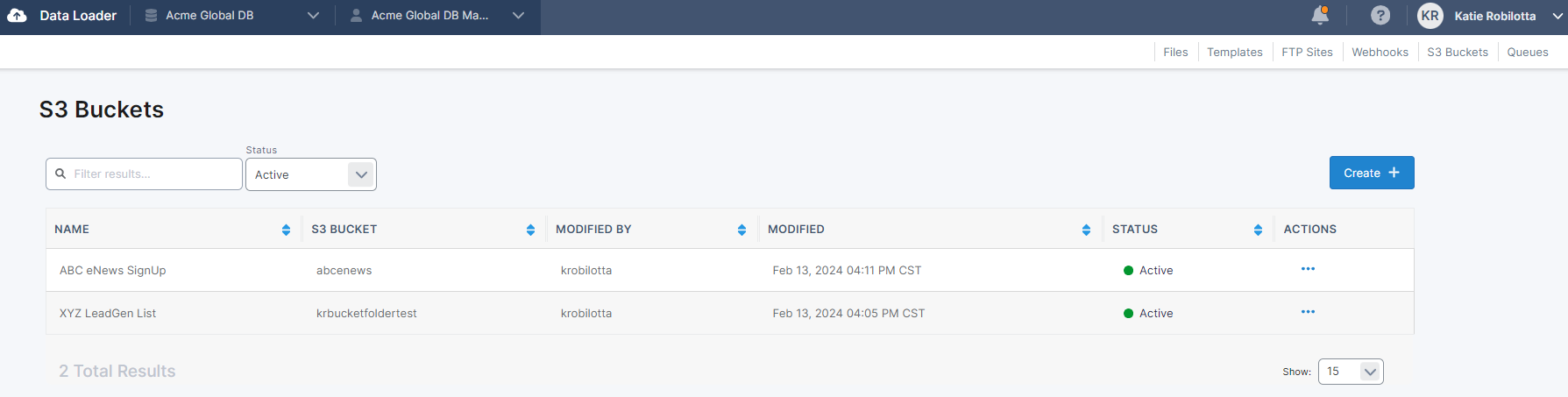Click the KR user avatar

[x=1430, y=16]
